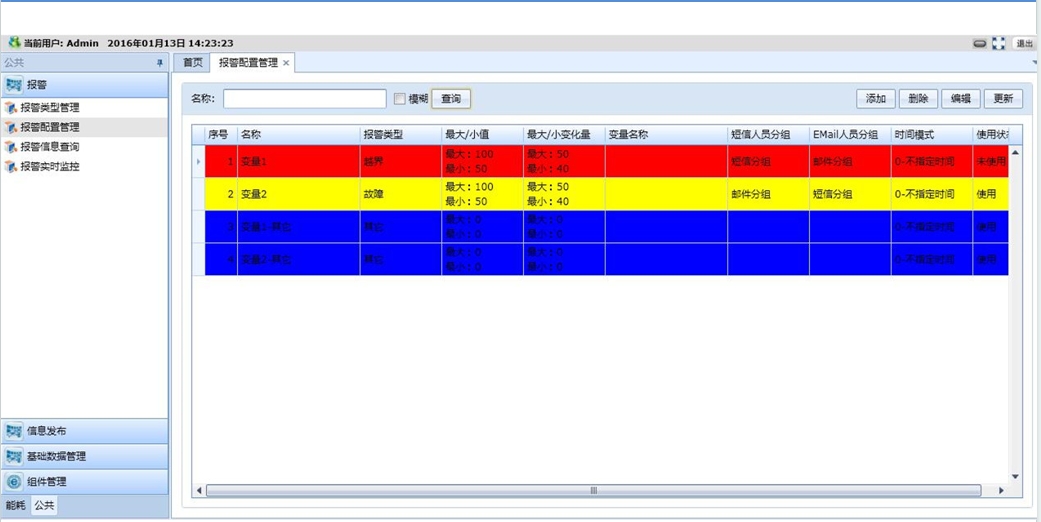This screenshot has width=1041, height=522.
Task: Close the 报警配置管理 tab
Action: click(286, 63)
